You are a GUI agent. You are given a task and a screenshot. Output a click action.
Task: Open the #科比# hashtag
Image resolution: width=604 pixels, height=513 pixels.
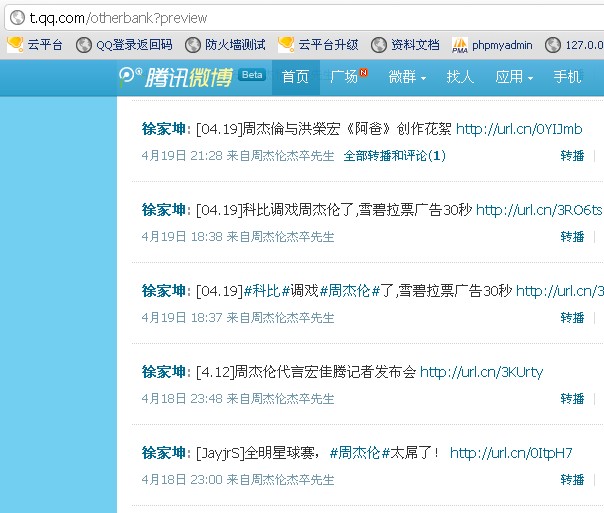(267, 291)
